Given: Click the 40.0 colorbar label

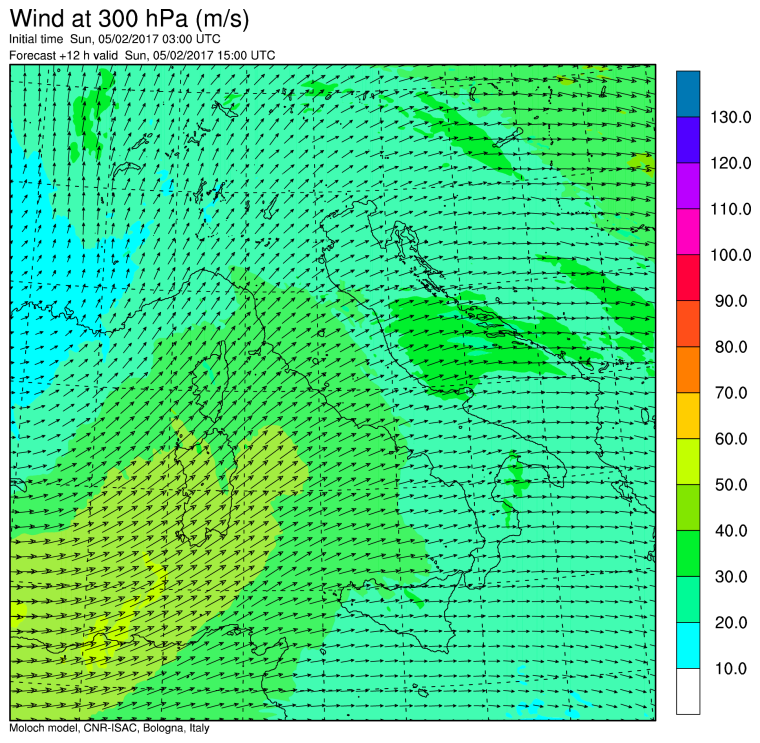Looking at the screenshot, I should 731,531.
